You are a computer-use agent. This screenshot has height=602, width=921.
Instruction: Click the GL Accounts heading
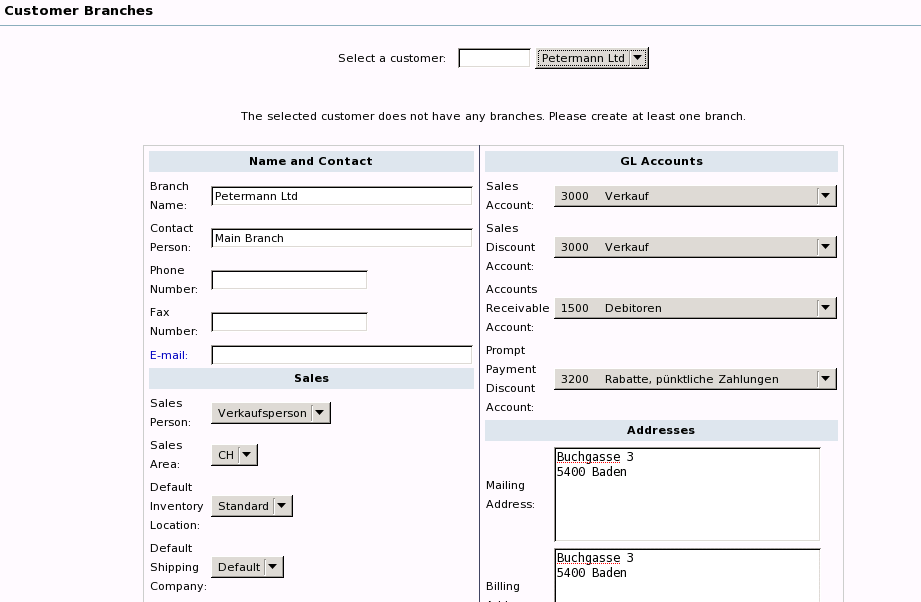coord(661,161)
